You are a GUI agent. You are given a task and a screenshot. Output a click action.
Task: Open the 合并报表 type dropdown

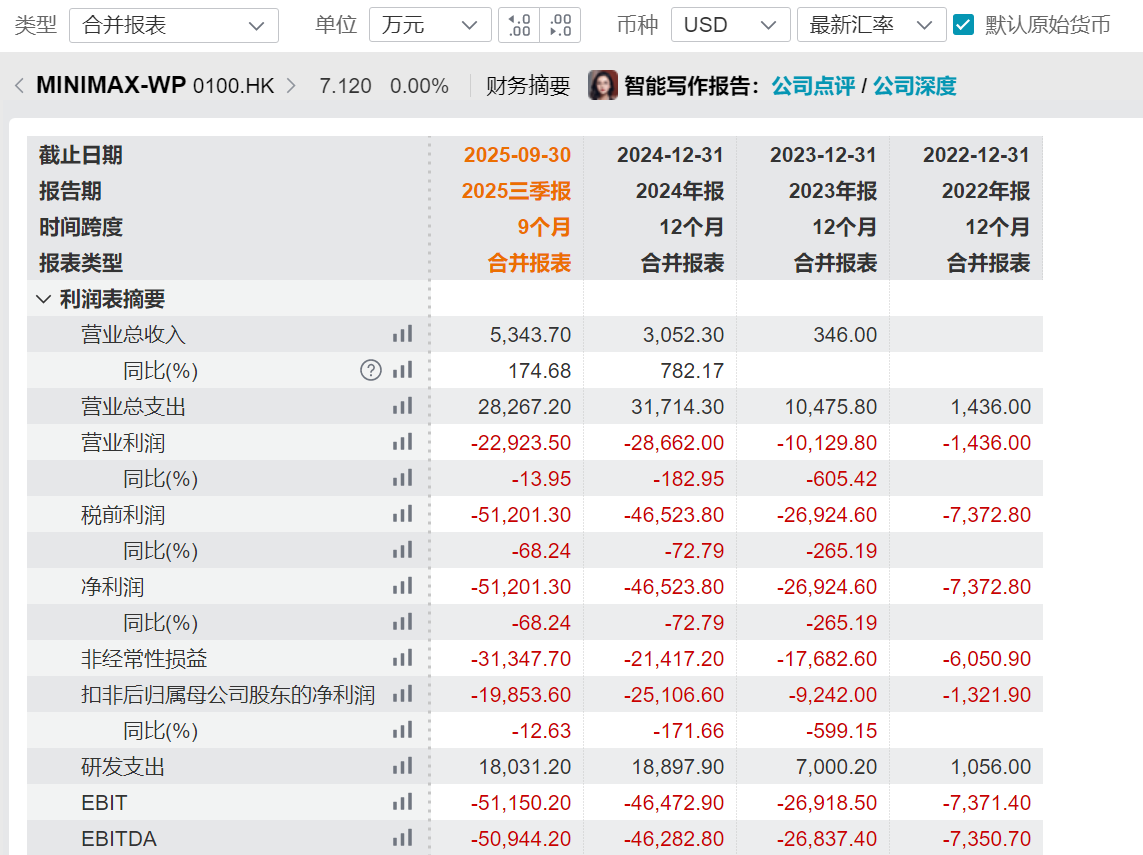click(174, 25)
